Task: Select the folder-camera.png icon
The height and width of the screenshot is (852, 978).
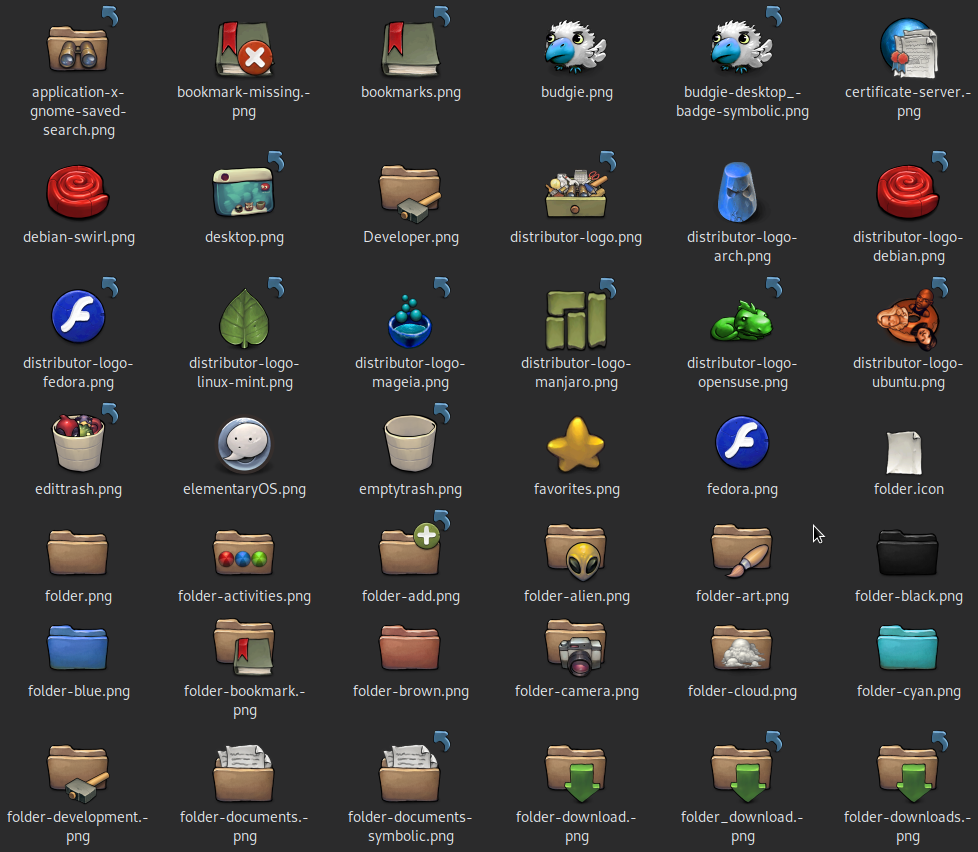Action: 576,647
